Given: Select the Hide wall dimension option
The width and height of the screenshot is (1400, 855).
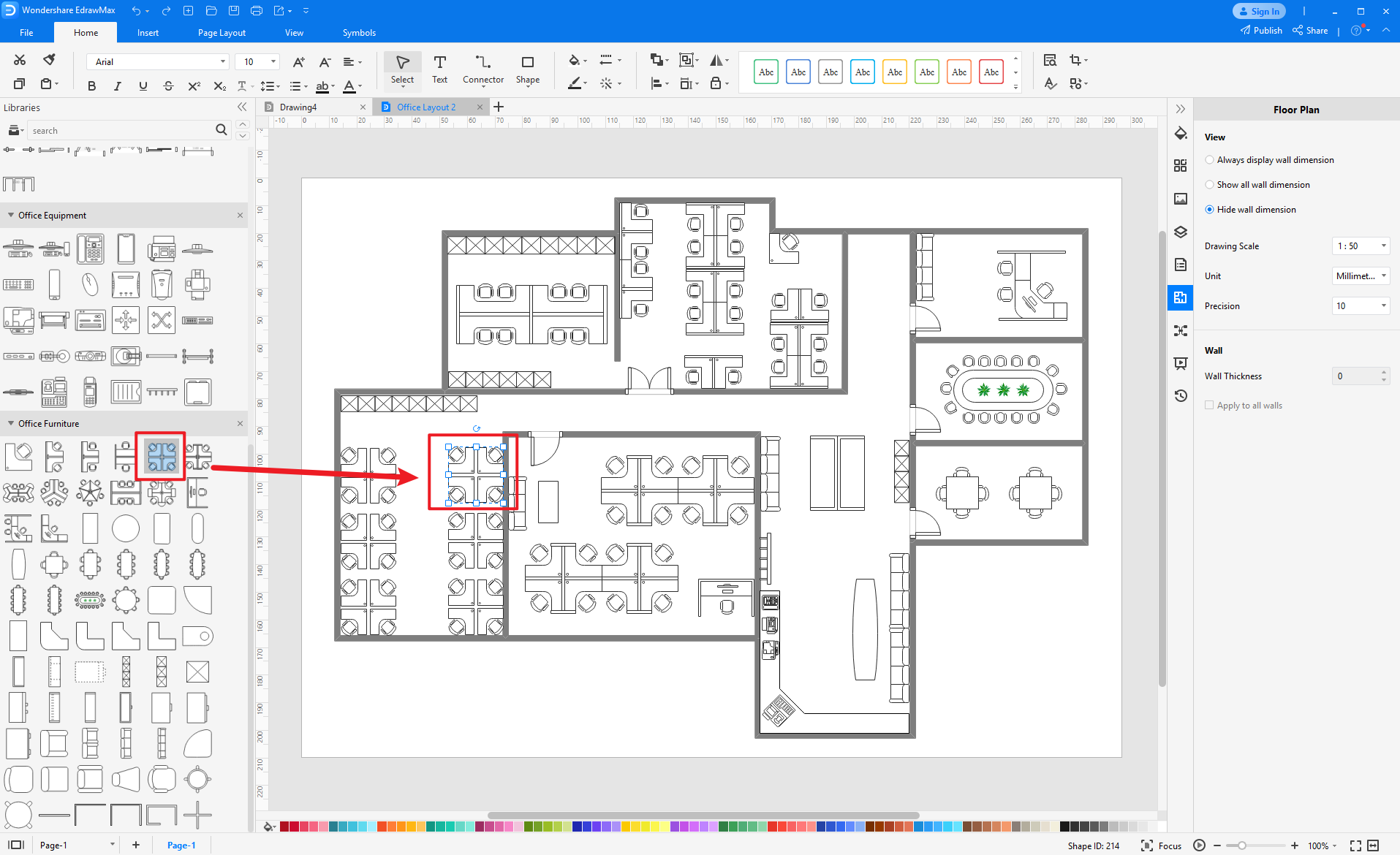Looking at the screenshot, I should click(x=1210, y=209).
